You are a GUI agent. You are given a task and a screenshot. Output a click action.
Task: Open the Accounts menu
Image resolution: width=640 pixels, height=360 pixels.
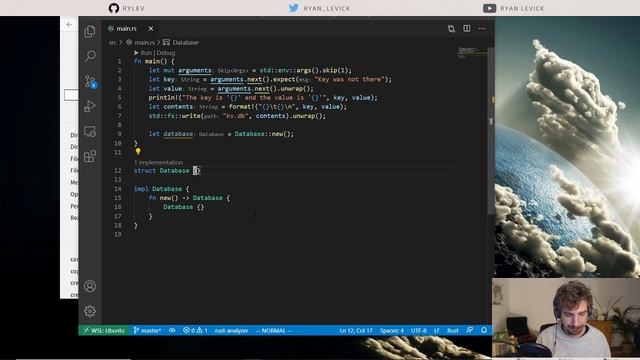click(x=90, y=286)
